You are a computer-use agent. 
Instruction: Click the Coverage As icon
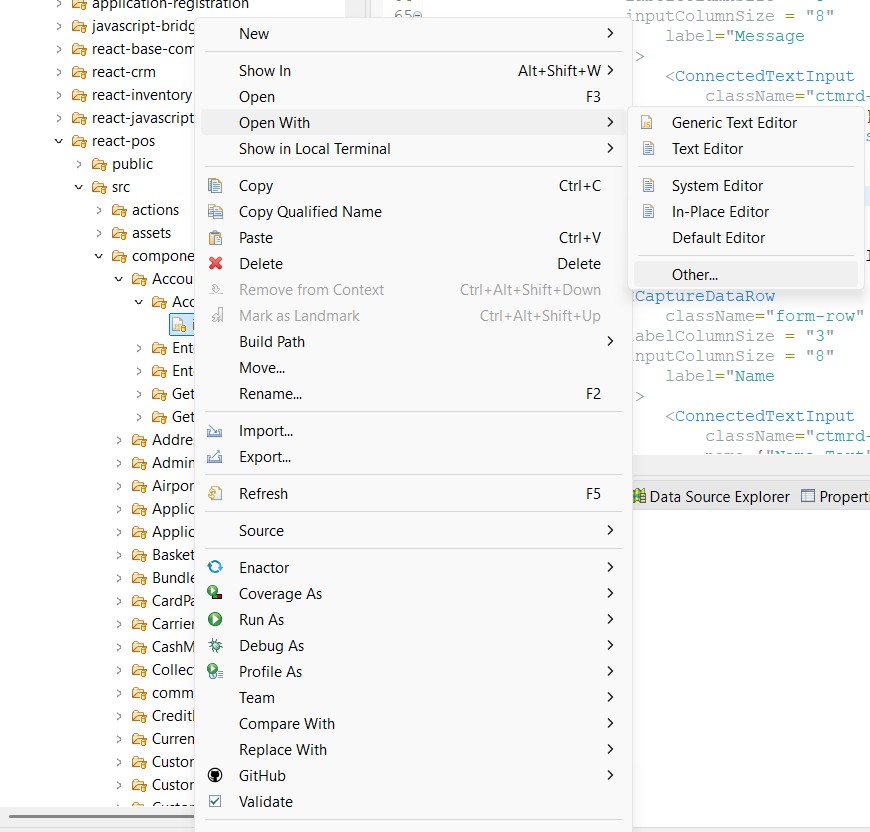click(215, 592)
